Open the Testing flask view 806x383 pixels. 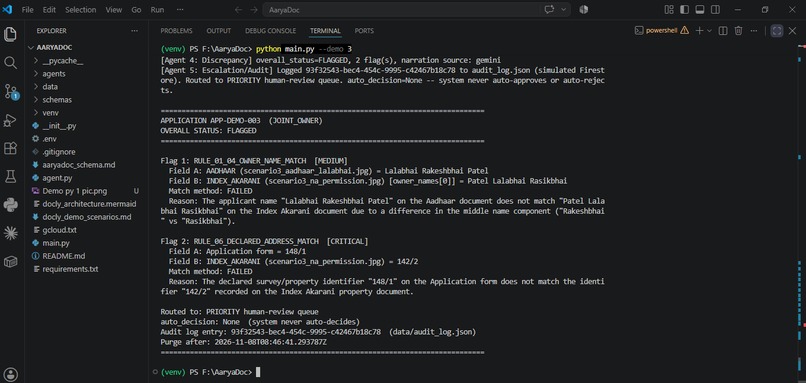pyautogui.click(x=10, y=177)
